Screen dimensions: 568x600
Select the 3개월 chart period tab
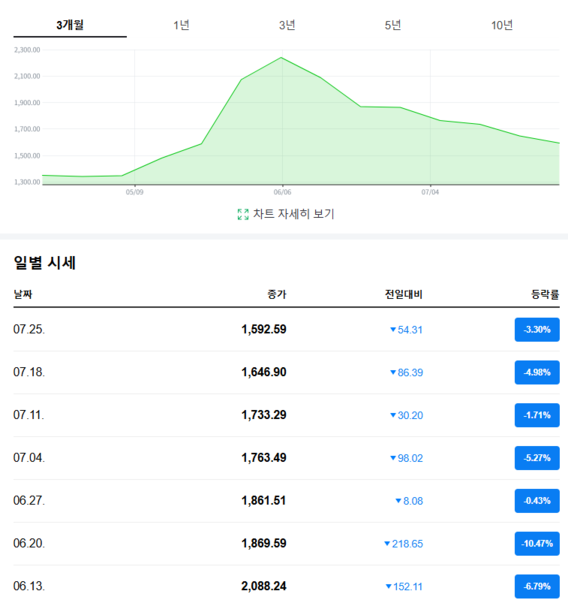(70, 25)
